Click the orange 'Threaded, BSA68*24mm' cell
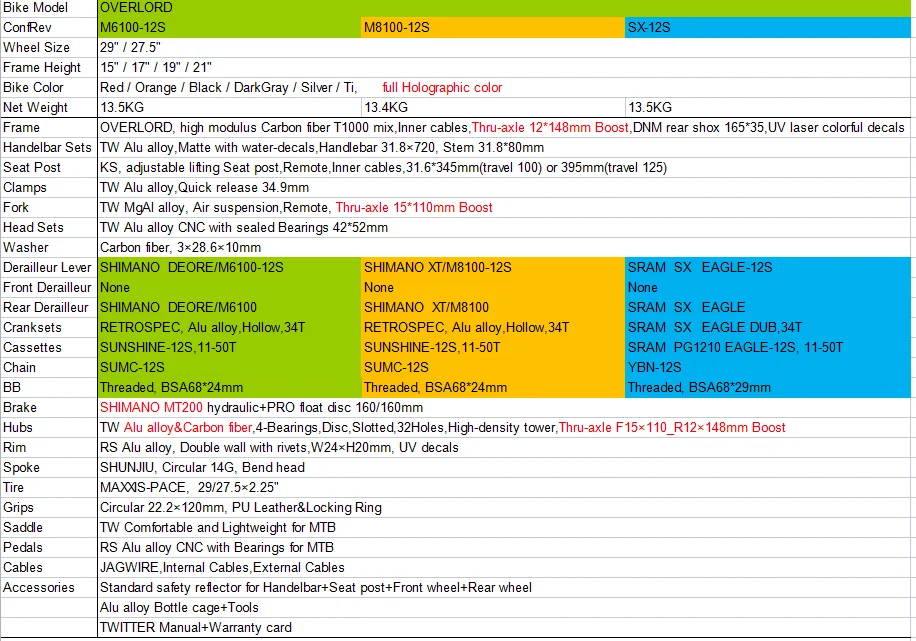Image resolution: width=916 pixels, height=641 pixels. tap(493, 387)
